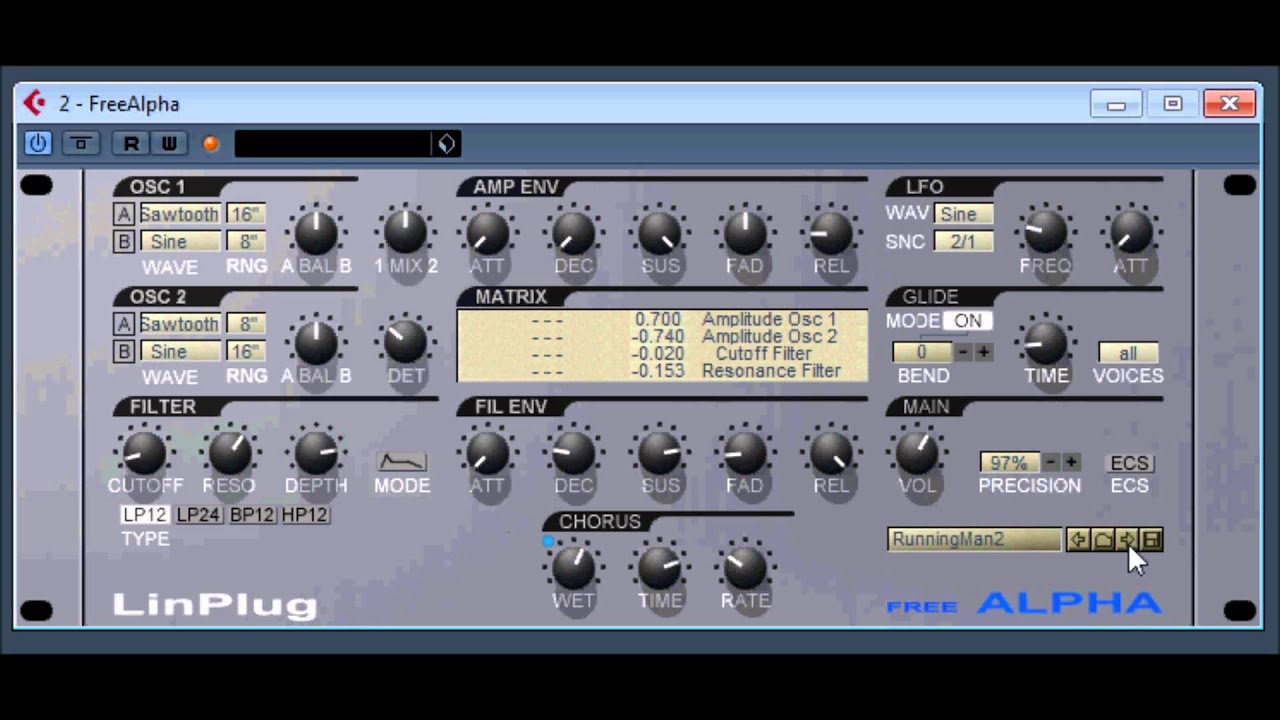Click the Amplitude Osc 1 matrix row
The image size is (1280, 720).
click(x=662, y=319)
